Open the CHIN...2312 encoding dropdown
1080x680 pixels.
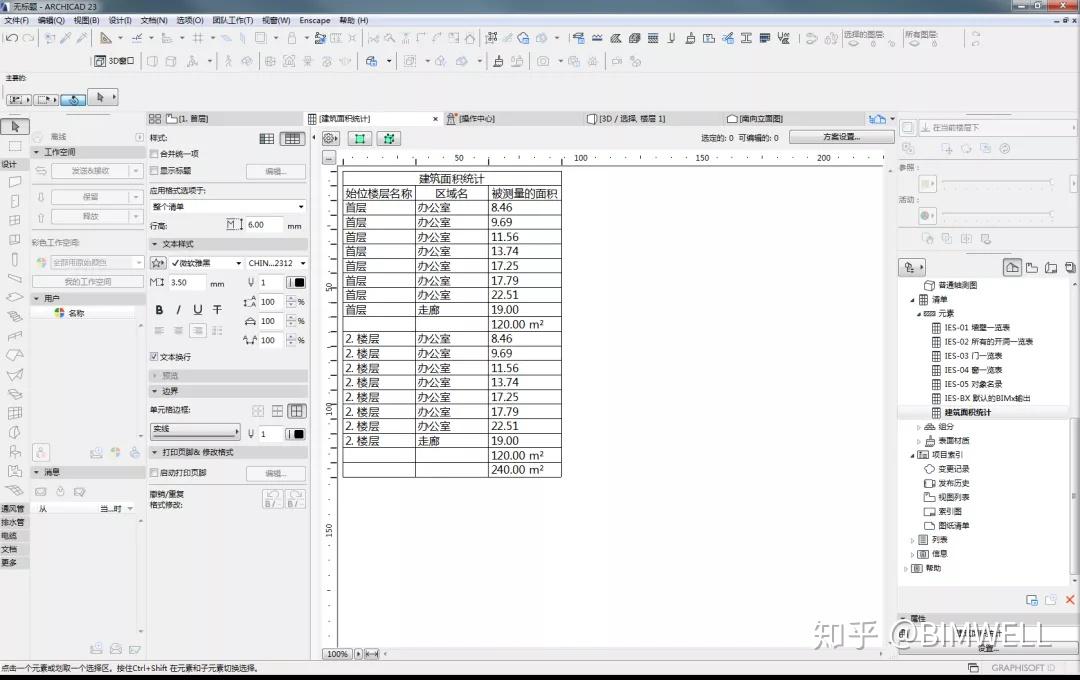[x=276, y=263]
